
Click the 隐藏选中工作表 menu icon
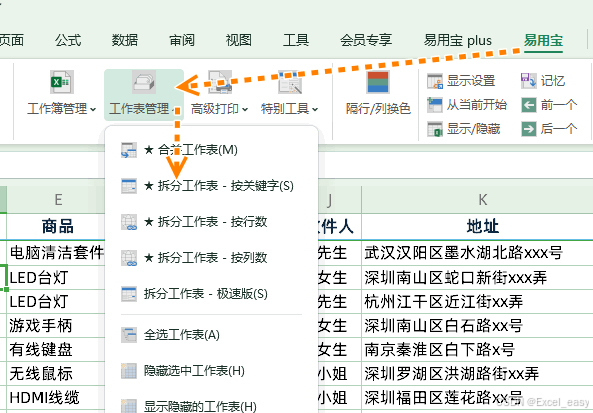[x=129, y=371]
